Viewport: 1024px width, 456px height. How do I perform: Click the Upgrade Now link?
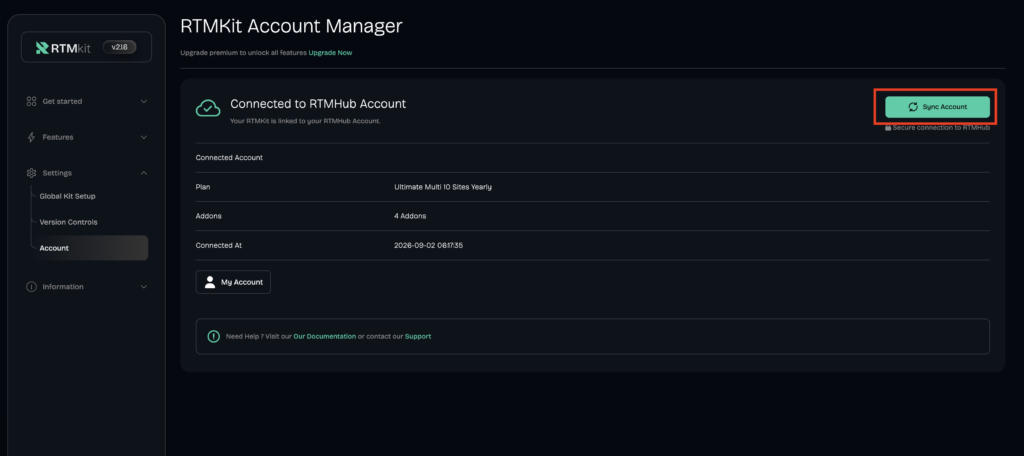[x=330, y=53]
